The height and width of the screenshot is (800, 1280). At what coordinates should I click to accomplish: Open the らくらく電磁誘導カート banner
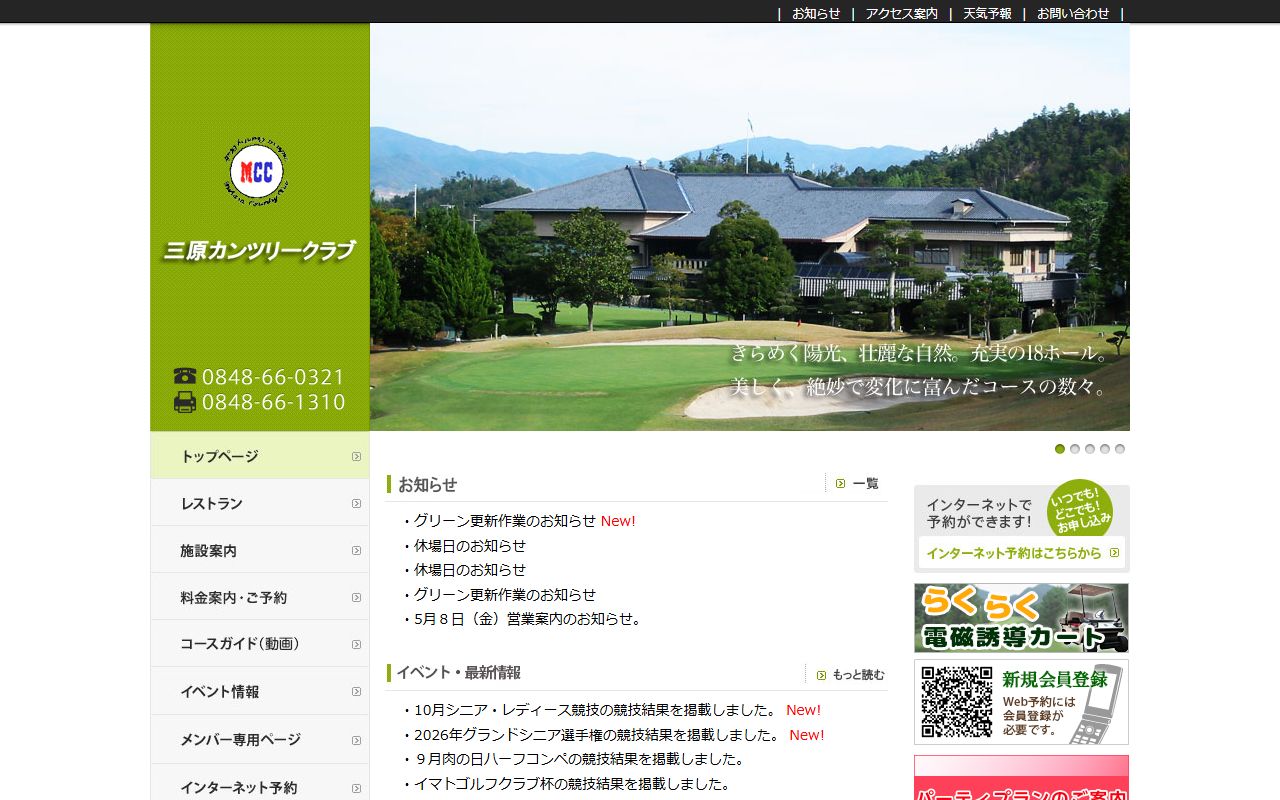coord(1021,618)
